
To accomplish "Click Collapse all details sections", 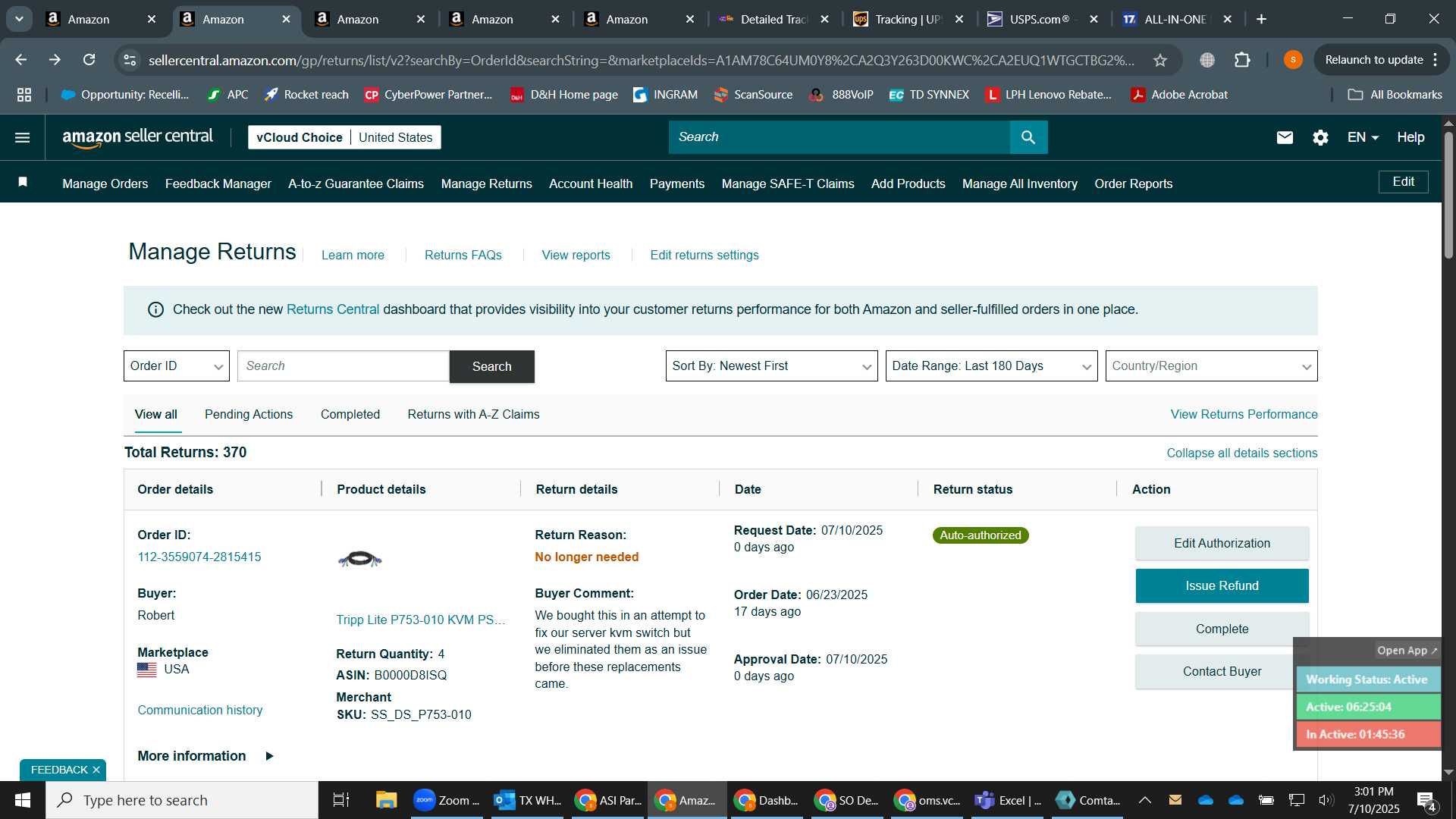I will pyautogui.click(x=1242, y=453).
